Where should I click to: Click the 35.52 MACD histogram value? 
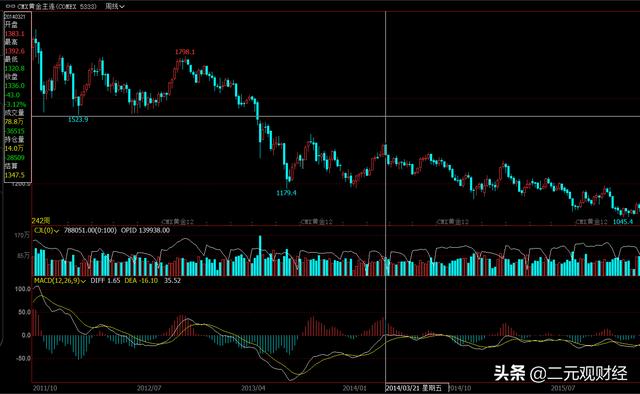tap(172, 281)
